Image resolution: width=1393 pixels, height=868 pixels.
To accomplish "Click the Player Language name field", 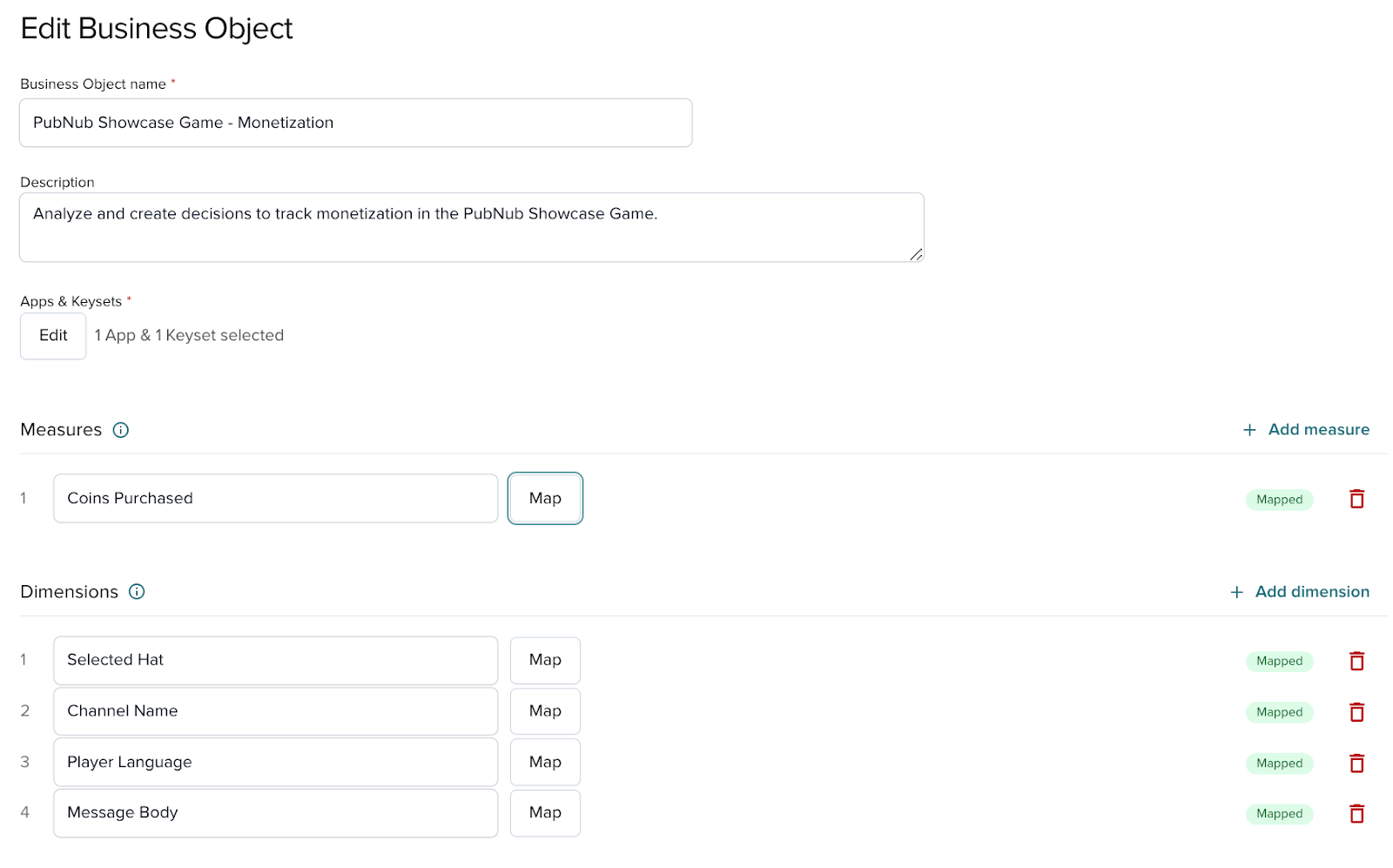I will coord(275,763).
